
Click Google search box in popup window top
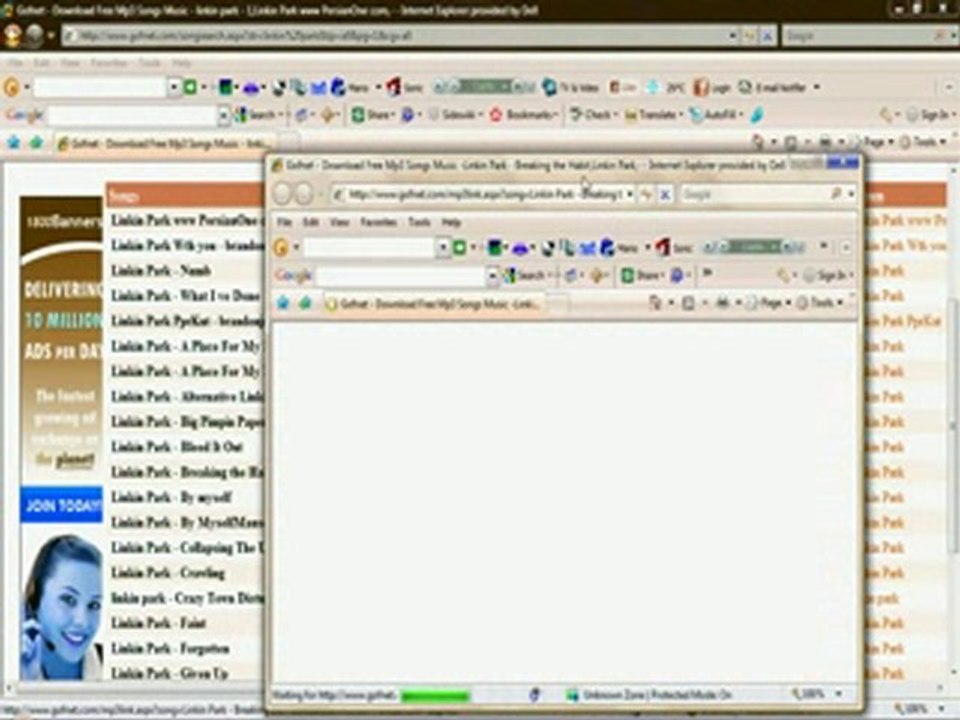[x=754, y=195]
